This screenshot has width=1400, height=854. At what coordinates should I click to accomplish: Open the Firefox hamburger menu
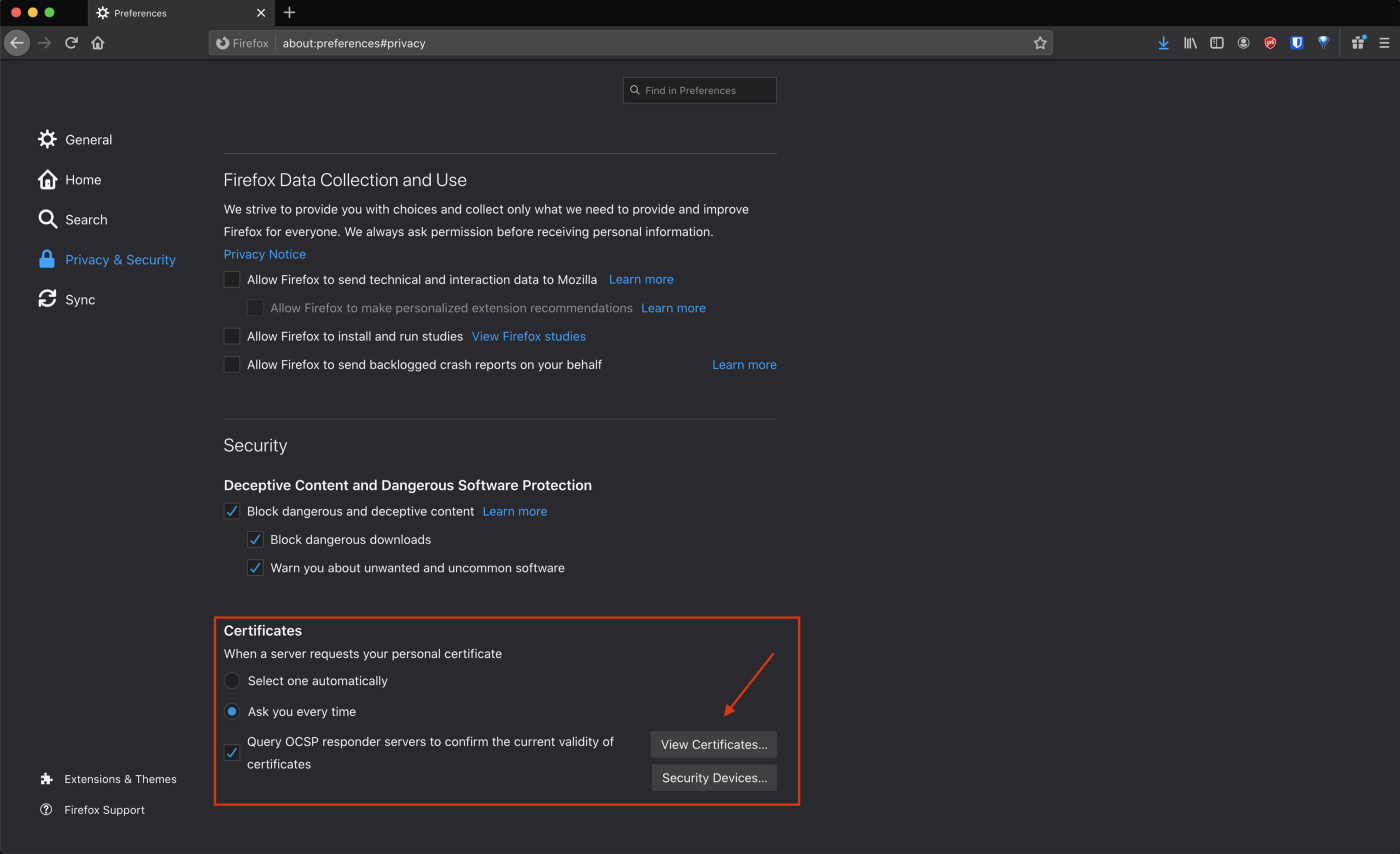click(x=1384, y=43)
